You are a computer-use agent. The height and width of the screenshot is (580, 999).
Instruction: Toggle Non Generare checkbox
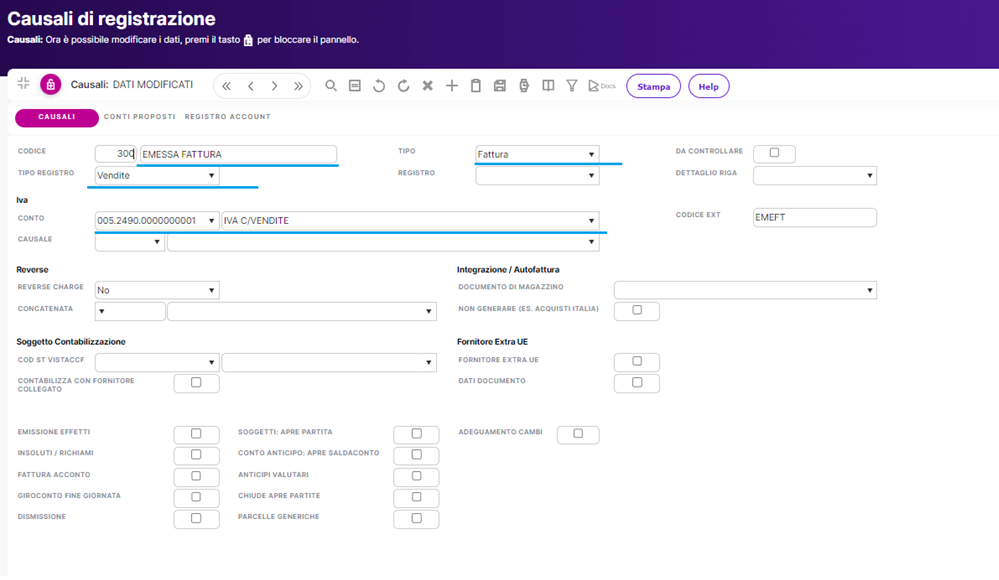[x=637, y=310]
